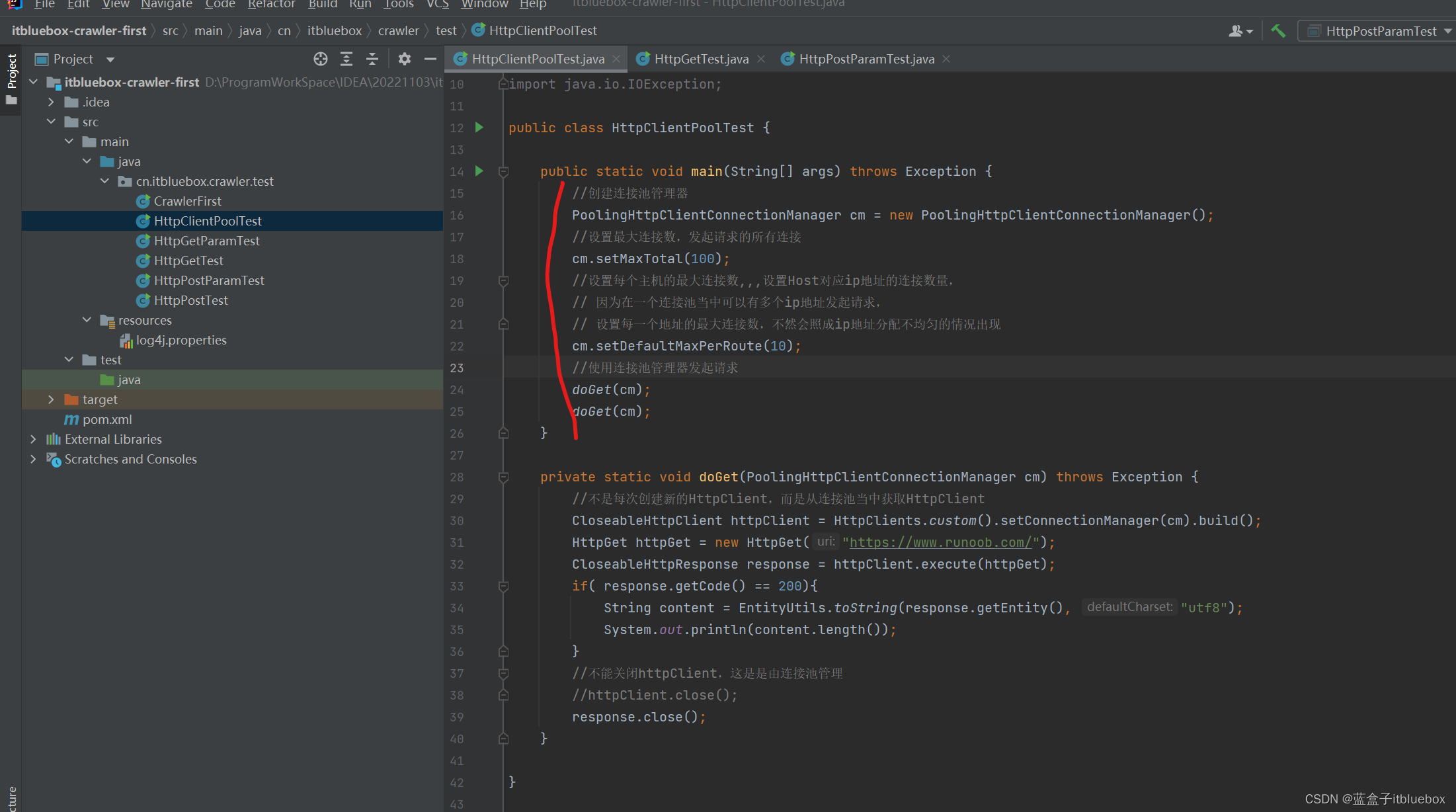Click the locate/select opened file crosshair icon
Image resolution: width=1456 pixels, height=812 pixels.
coord(321,59)
